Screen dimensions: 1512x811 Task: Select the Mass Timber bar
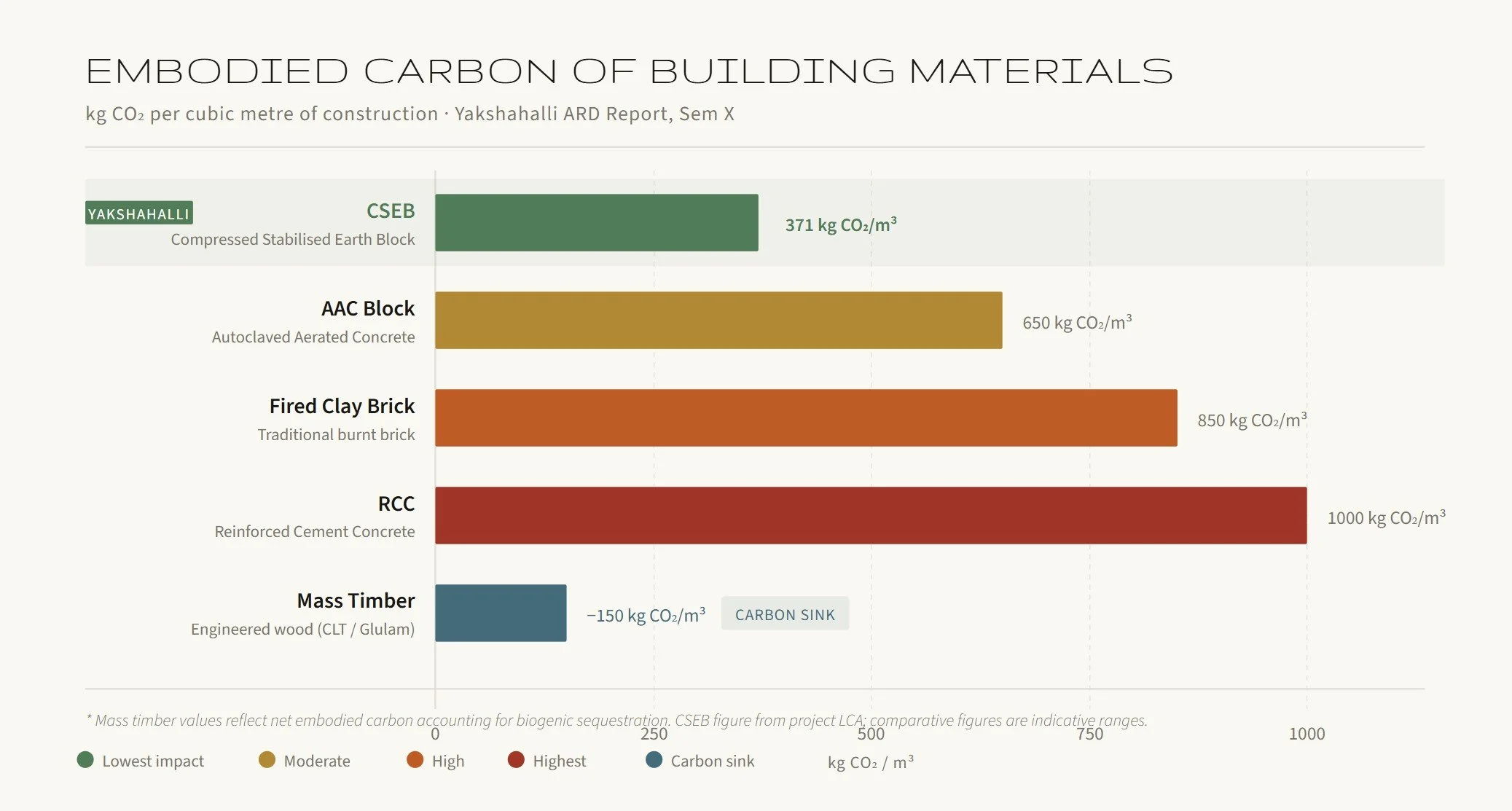pos(501,614)
